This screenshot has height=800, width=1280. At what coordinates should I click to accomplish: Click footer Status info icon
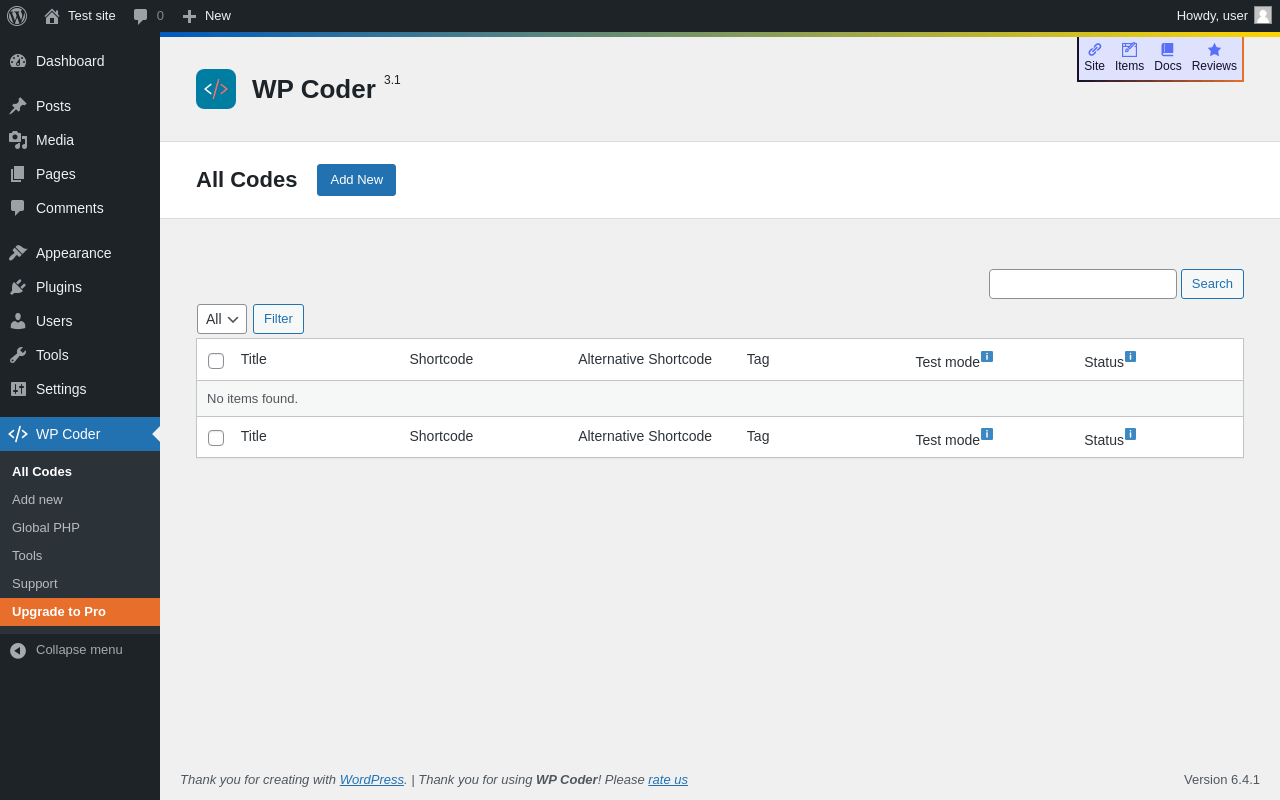(1130, 434)
